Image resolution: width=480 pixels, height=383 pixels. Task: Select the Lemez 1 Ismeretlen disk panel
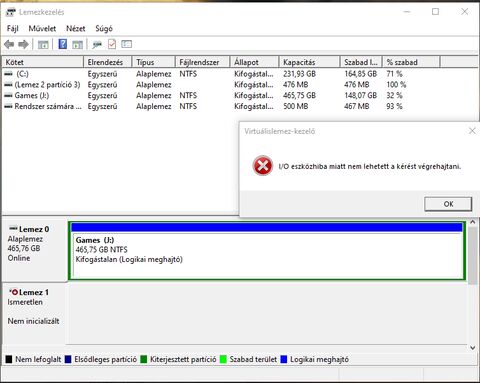pyautogui.click(x=35, y=313)
